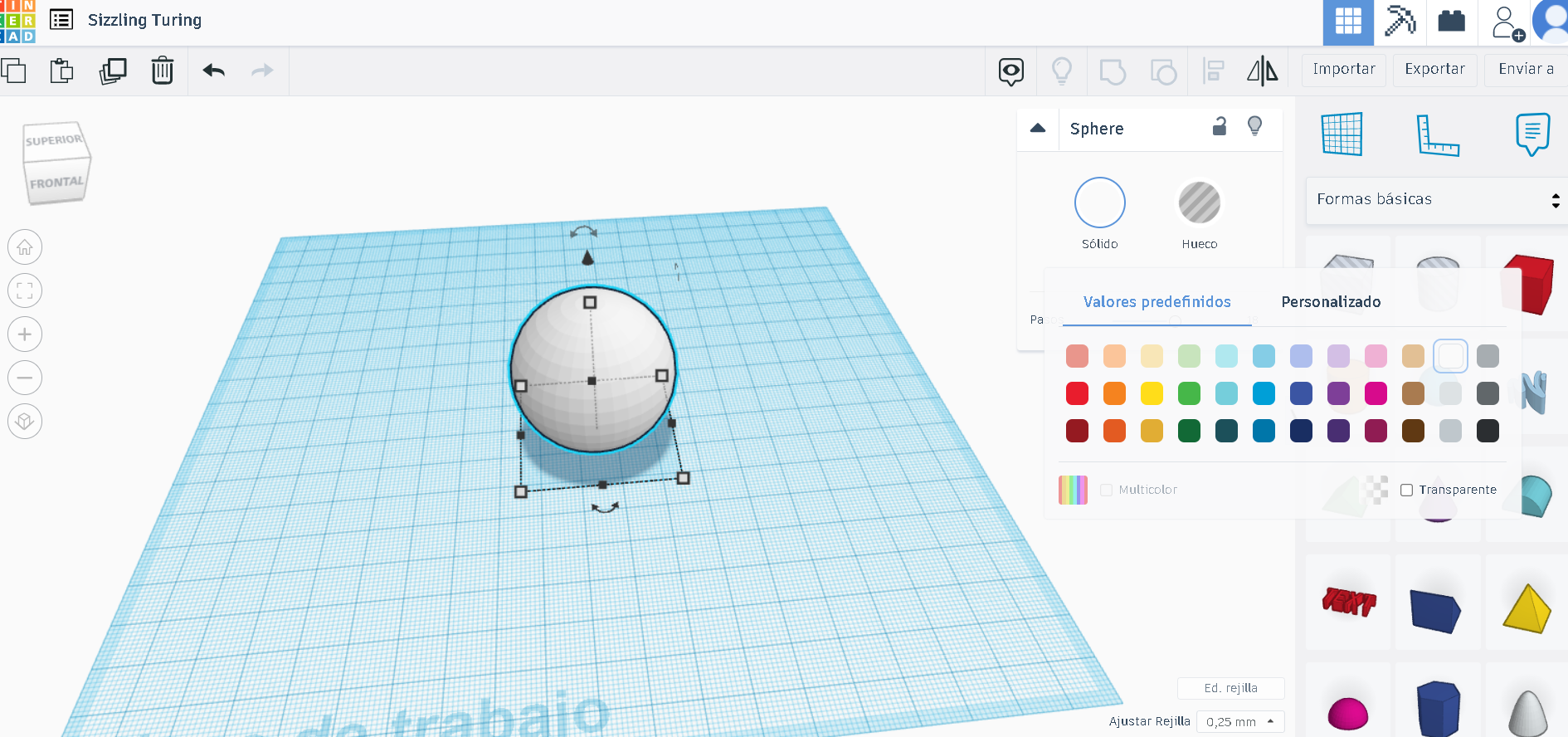The image size is (1568, 737).
Task: Choose the white color swatch
Action: 1450,356
